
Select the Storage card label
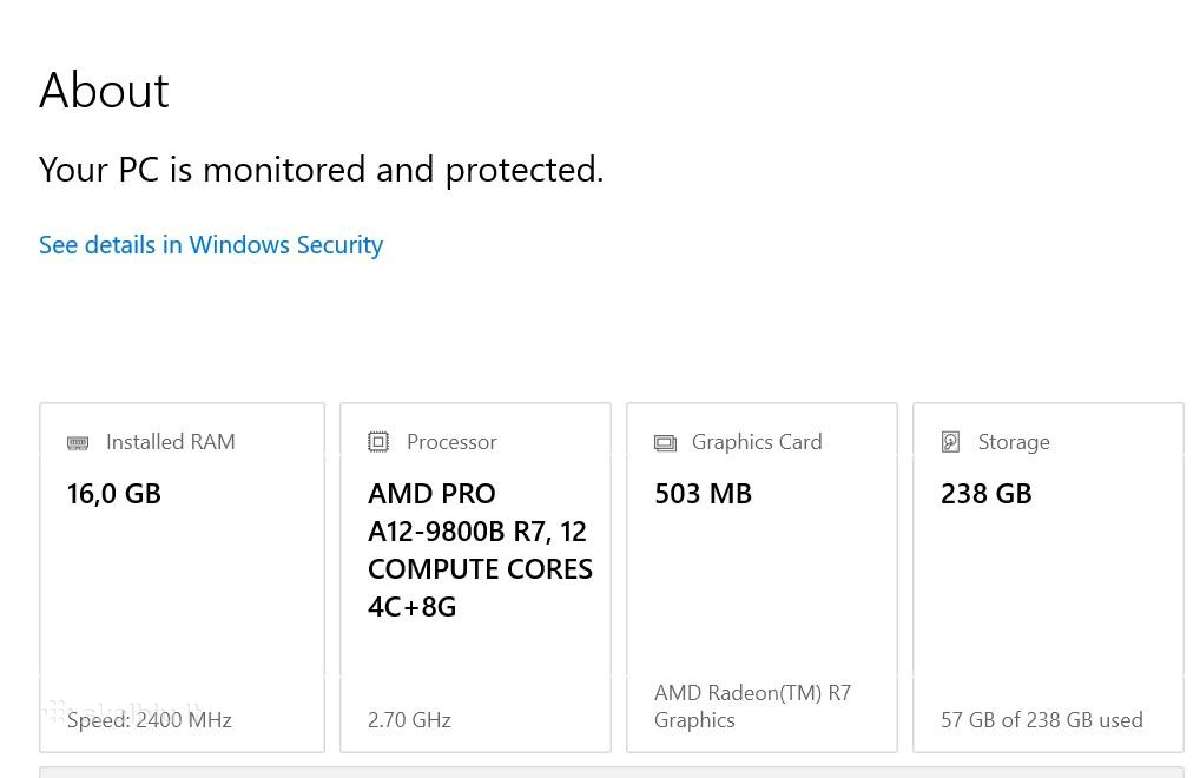pyautogui.click(x=1014, y=442)
